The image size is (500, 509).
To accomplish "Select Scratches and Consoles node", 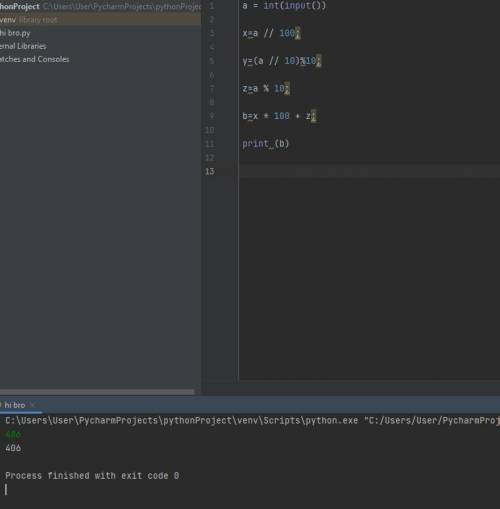I will [x=35, y=59].
